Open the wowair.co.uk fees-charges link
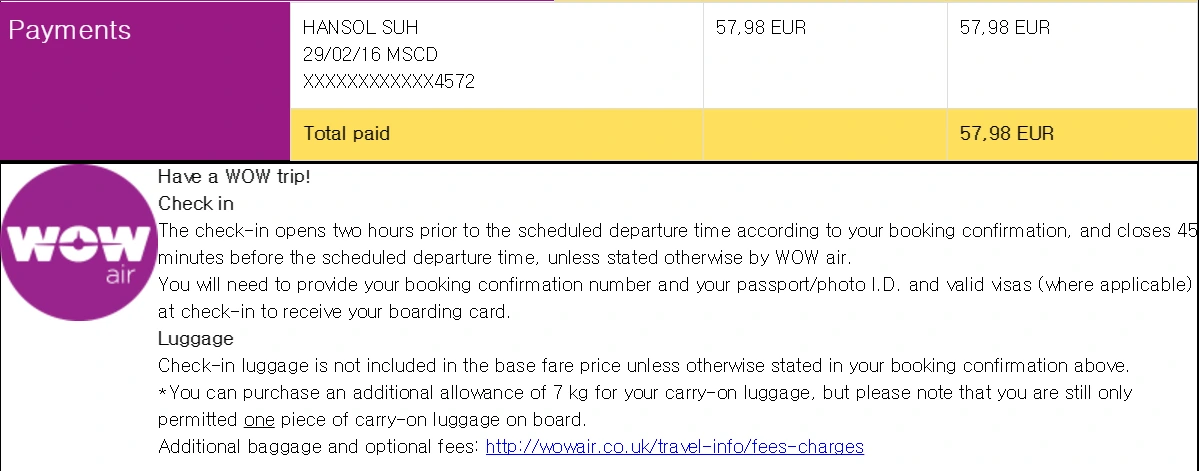This screenshot has height=471, width=1200. click(674, 446)
